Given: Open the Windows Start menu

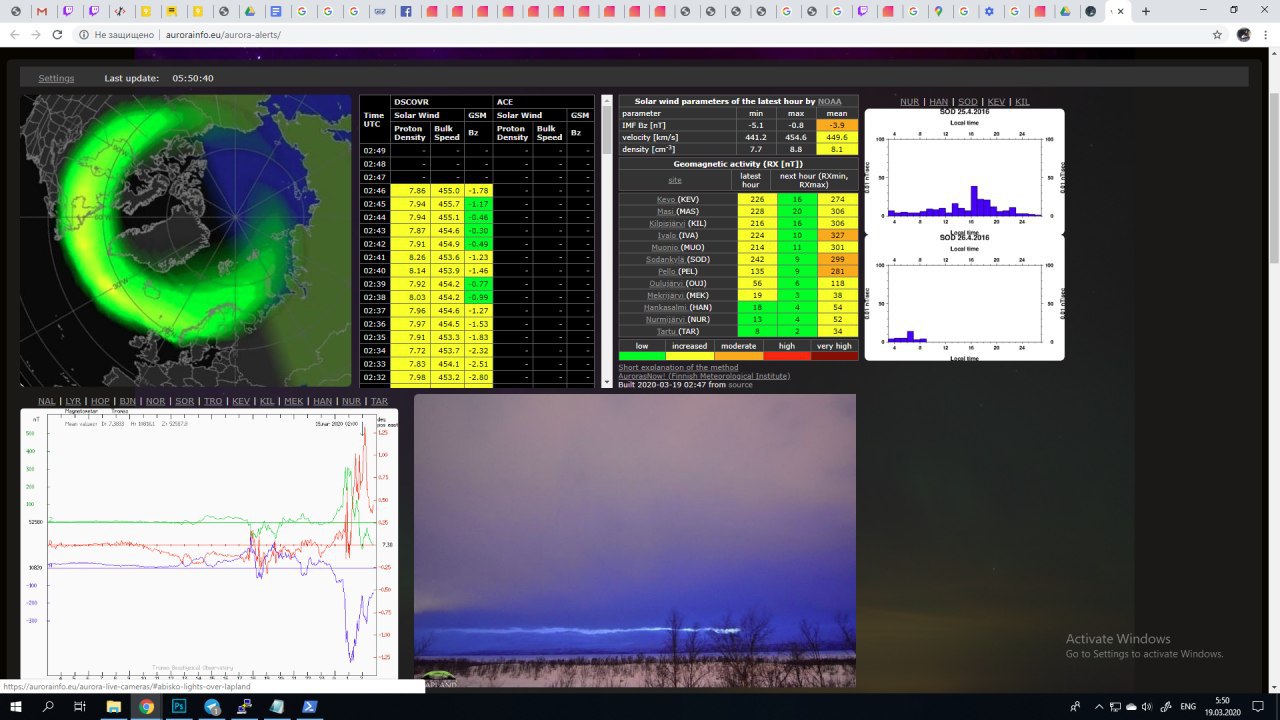Looking at the screenshot, I should tap(15, 706).
